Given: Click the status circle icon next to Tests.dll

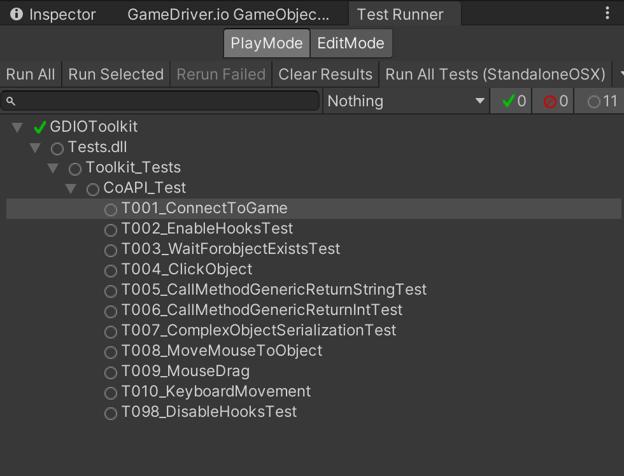Looking at the screenshot, I should point(57,148).
